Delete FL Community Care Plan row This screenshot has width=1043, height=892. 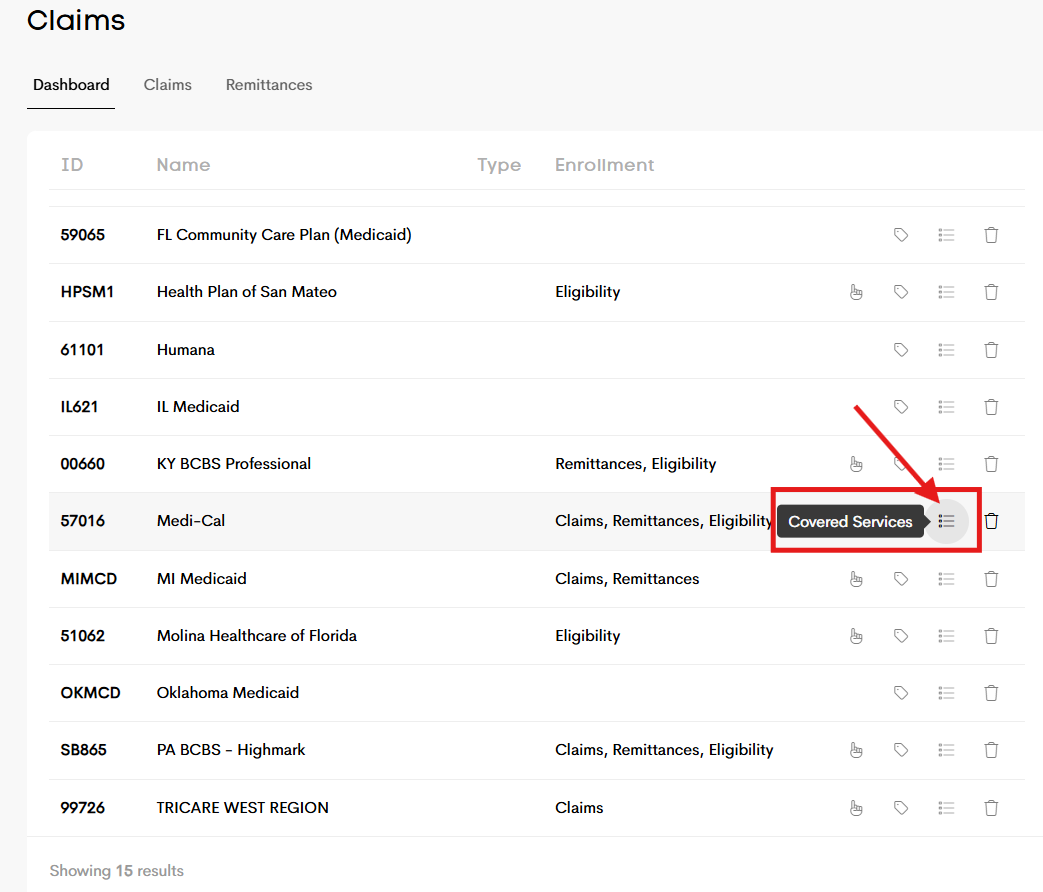[991, 235]
